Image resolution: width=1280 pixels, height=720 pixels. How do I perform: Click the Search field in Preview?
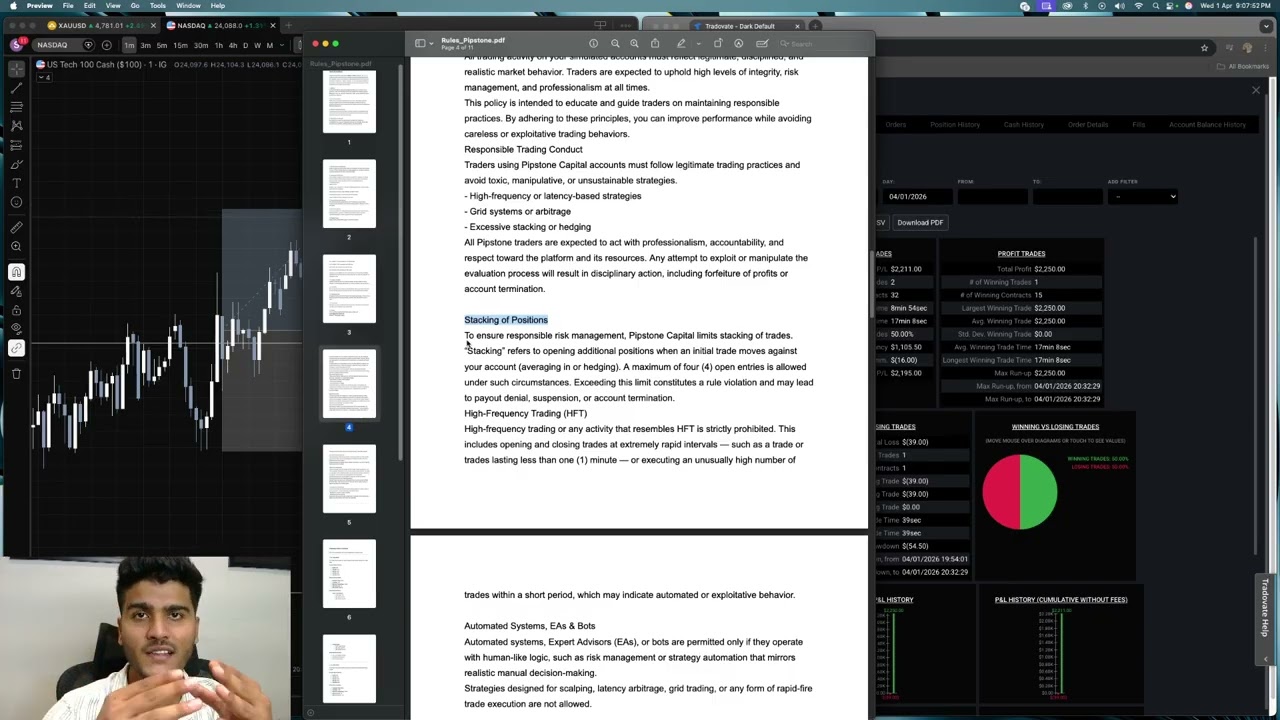coord(822,44)
